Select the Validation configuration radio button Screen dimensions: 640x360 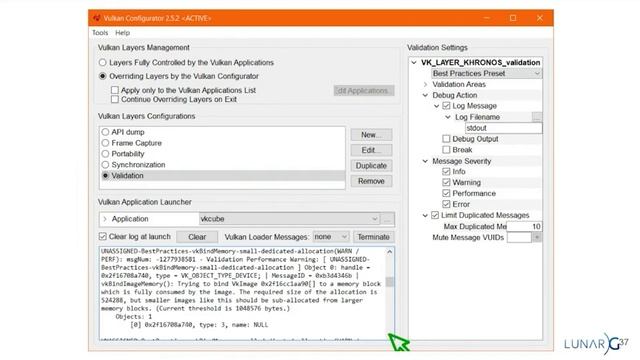click(105, 176)
